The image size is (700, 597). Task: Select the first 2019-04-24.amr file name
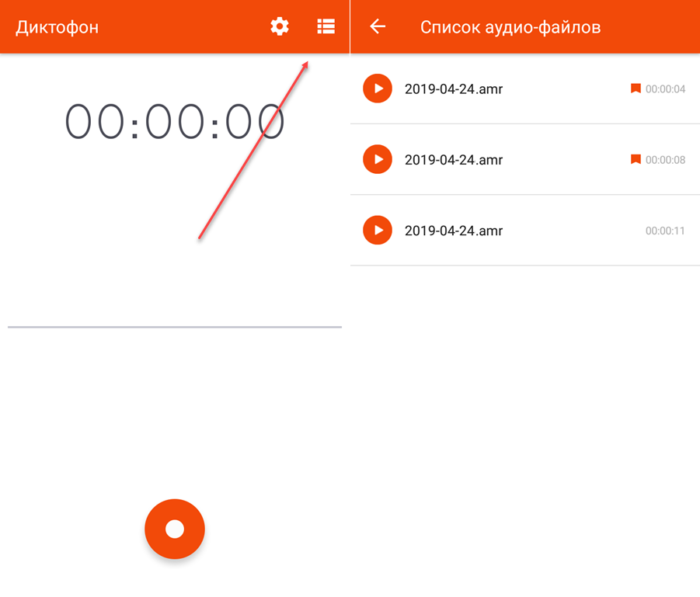point(453,89)
